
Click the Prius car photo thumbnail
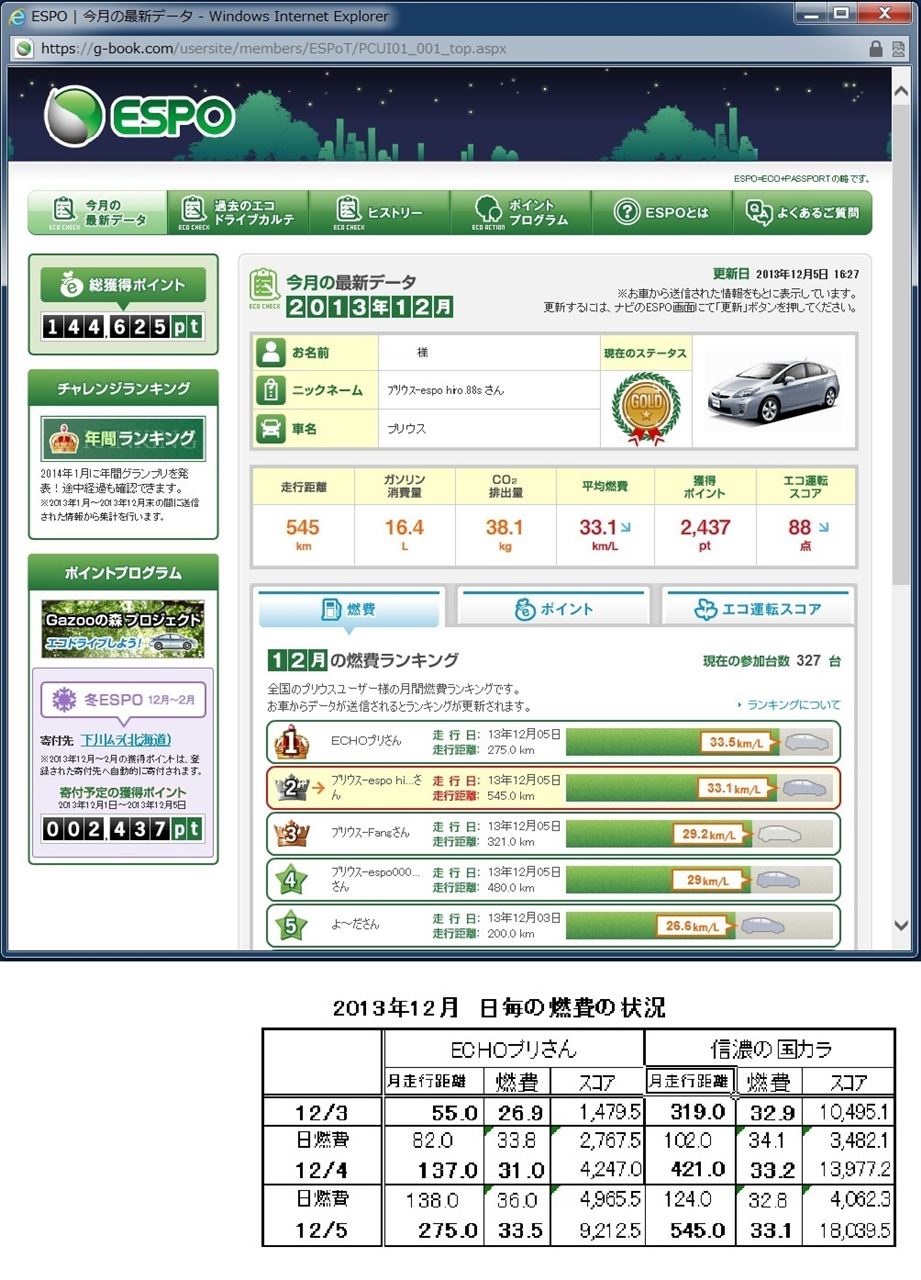tap(774, 391)
